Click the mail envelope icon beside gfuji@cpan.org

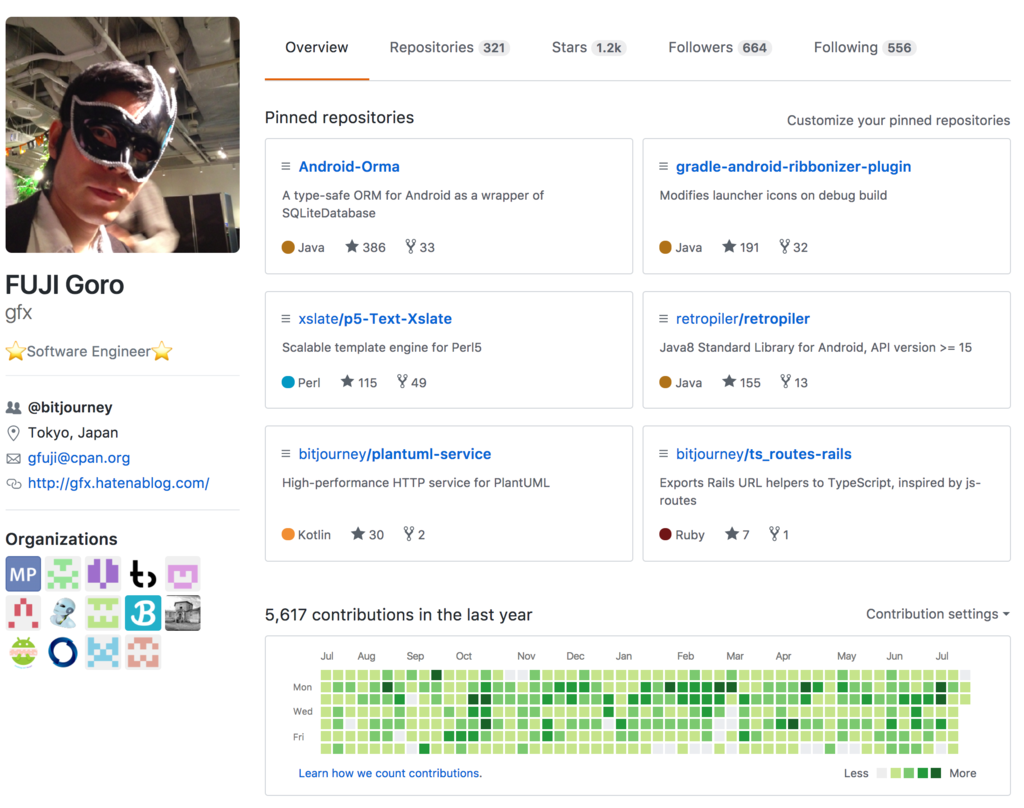click(13, 459)
